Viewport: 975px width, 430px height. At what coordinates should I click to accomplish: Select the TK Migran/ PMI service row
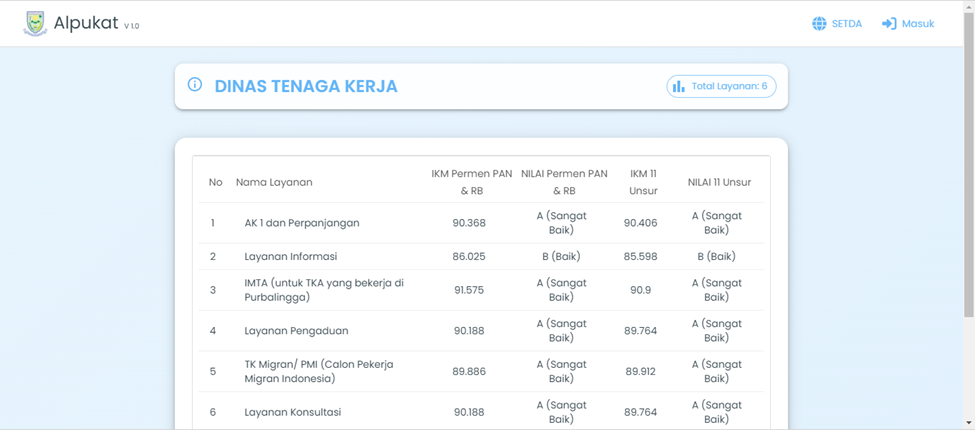pos(318,371)
